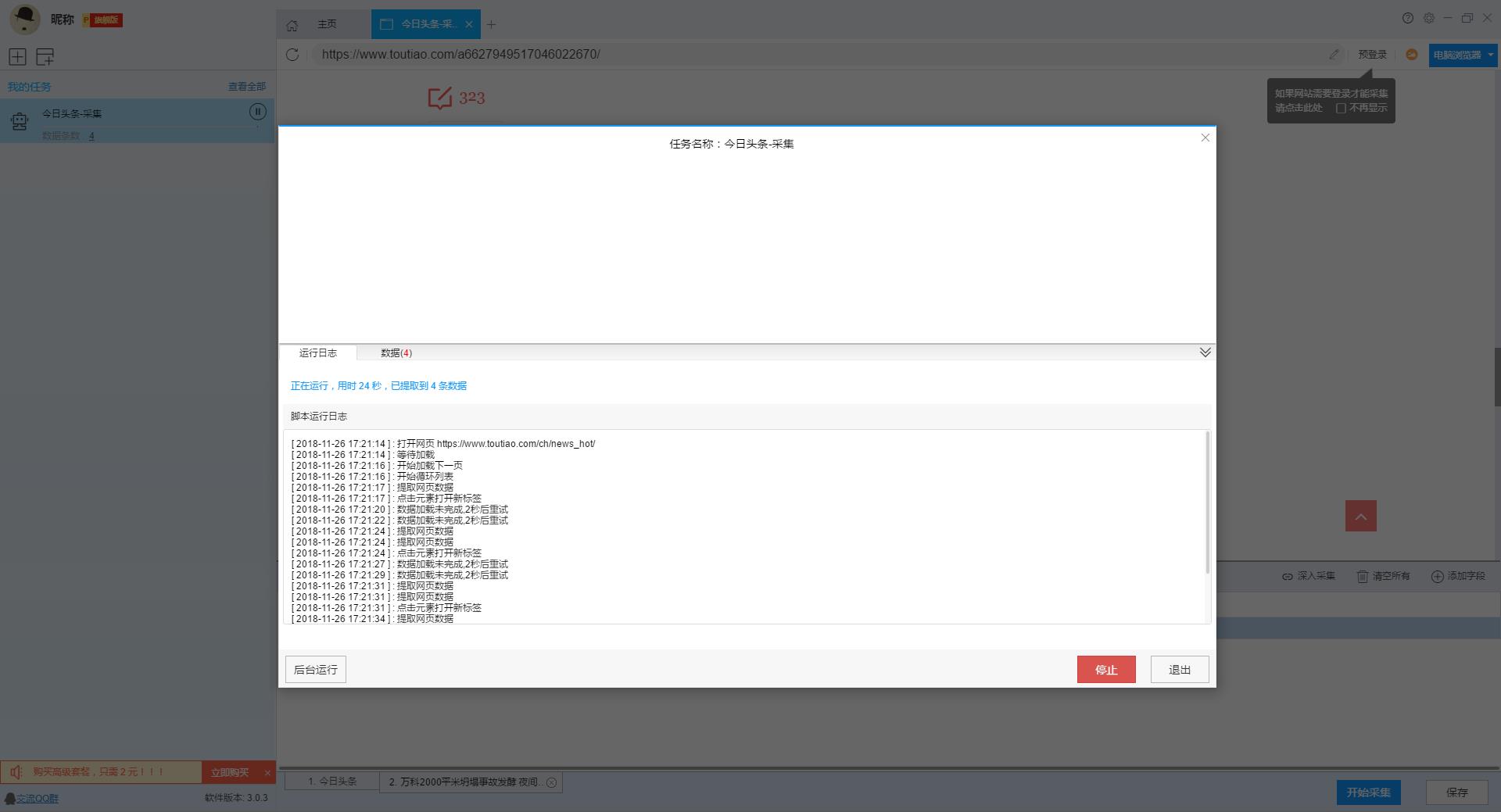The width and height of the screenshot is (1501, 812).
Task: Dismiss the purchase promo banner X
Action: [267, 772]
